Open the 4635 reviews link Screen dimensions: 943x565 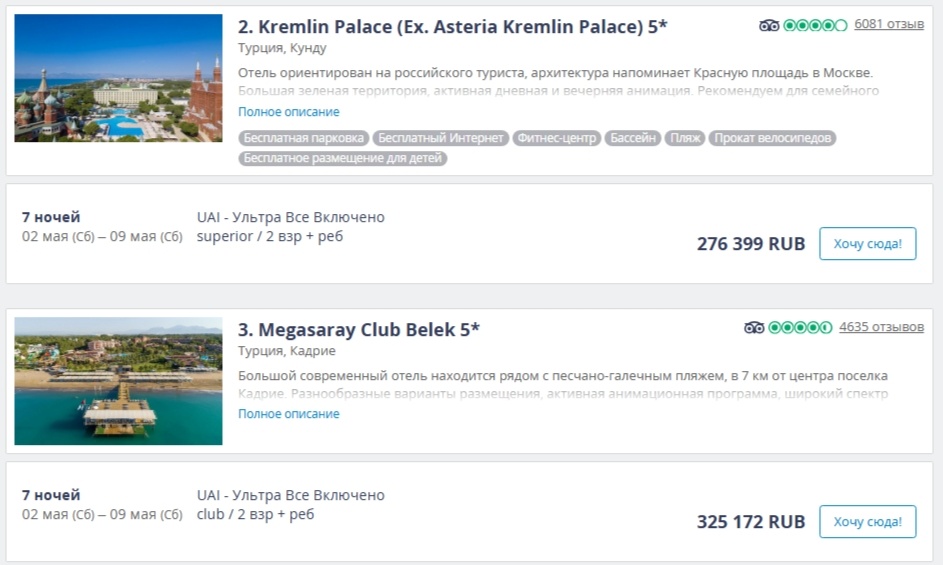(x=881, y=326)
